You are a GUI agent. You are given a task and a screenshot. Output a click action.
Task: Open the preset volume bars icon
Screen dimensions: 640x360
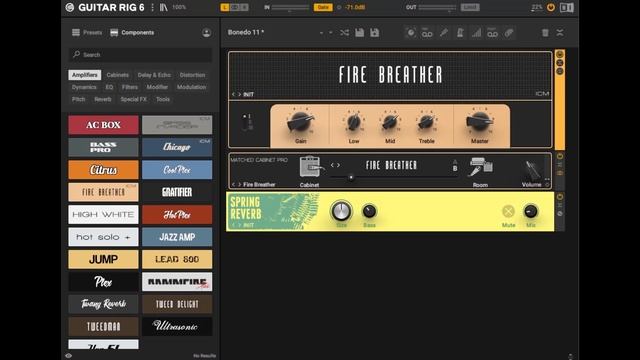[476, 33]
